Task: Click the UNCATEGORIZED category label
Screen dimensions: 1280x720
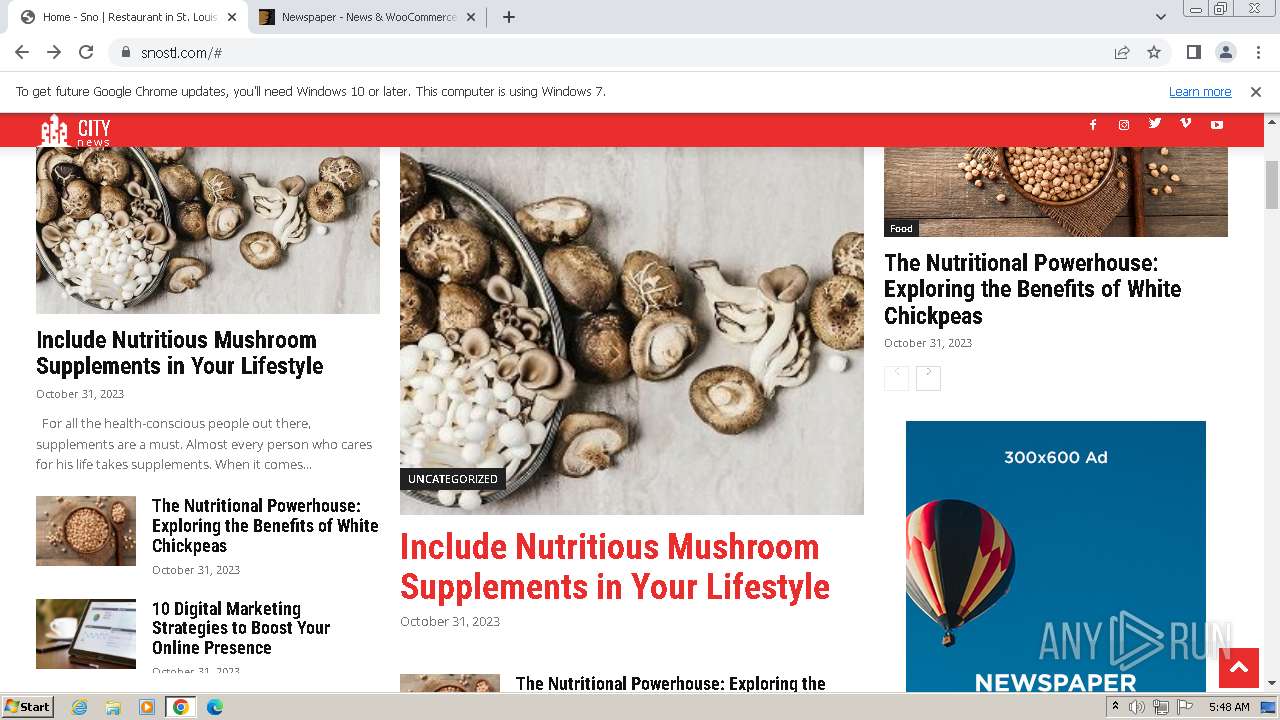Action: tap(453, 479)
